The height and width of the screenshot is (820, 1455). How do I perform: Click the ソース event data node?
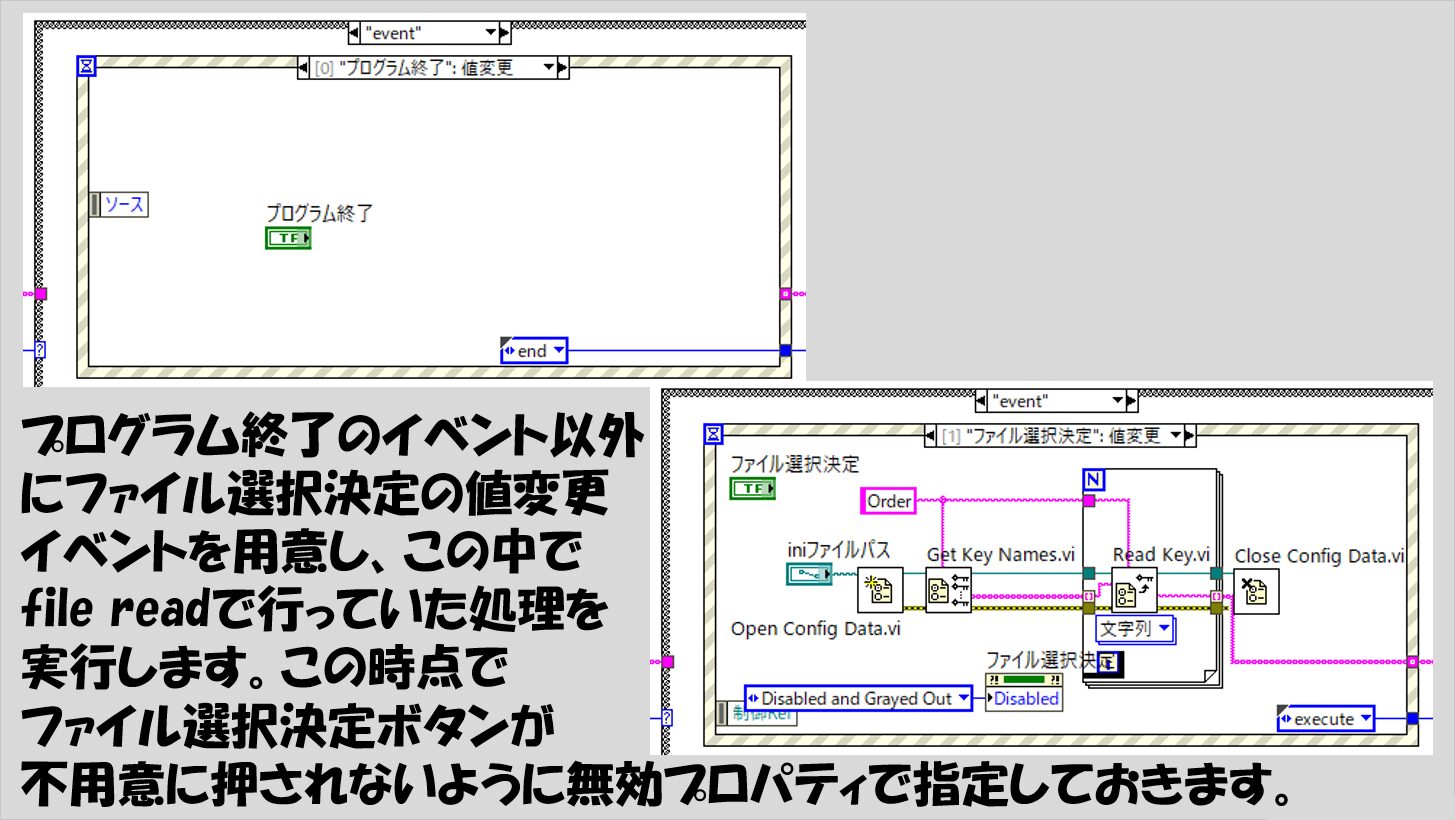click(x=119, y=205)
